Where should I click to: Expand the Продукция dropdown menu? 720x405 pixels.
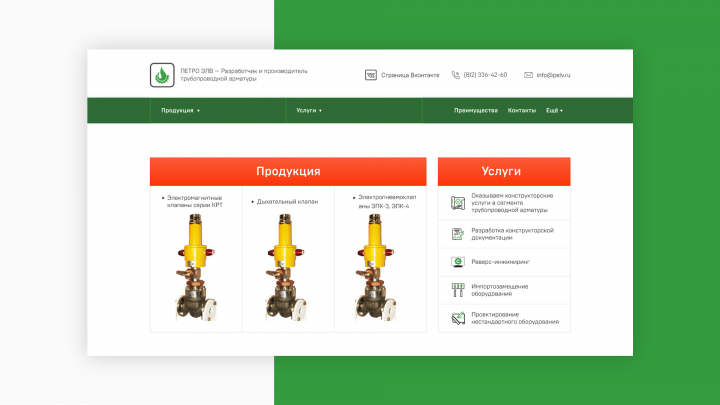(180, 111)
